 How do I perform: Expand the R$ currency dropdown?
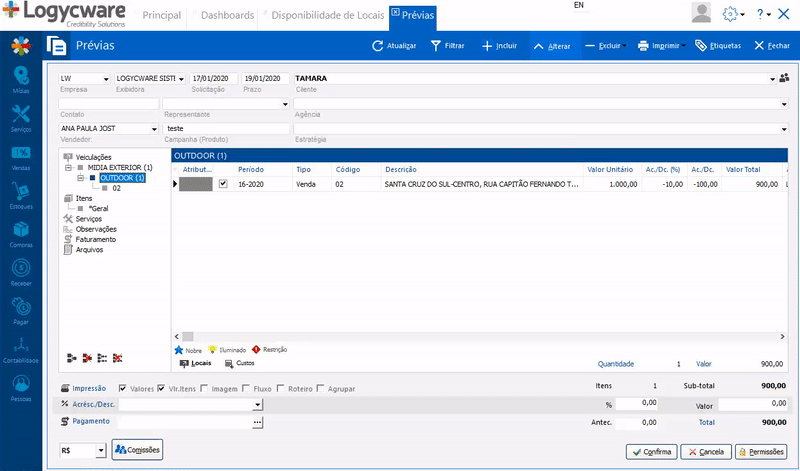(x=100, y=451)
